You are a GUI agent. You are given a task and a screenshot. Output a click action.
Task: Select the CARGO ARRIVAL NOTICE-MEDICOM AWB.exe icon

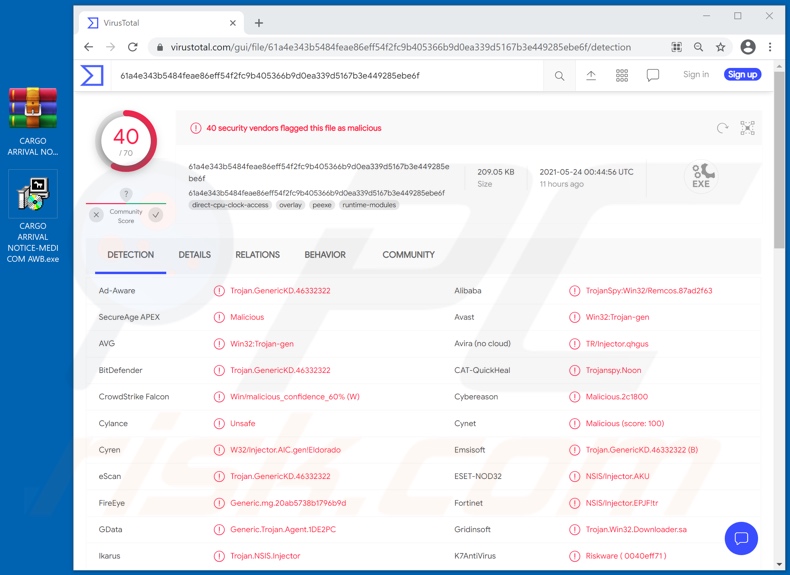pos(33,217)
